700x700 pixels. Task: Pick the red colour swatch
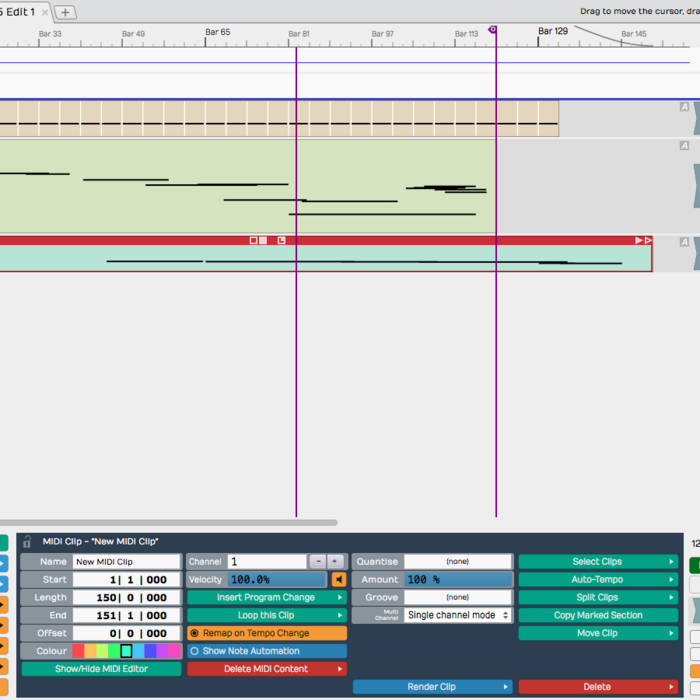pyautogui.click(x=78, y=651)
